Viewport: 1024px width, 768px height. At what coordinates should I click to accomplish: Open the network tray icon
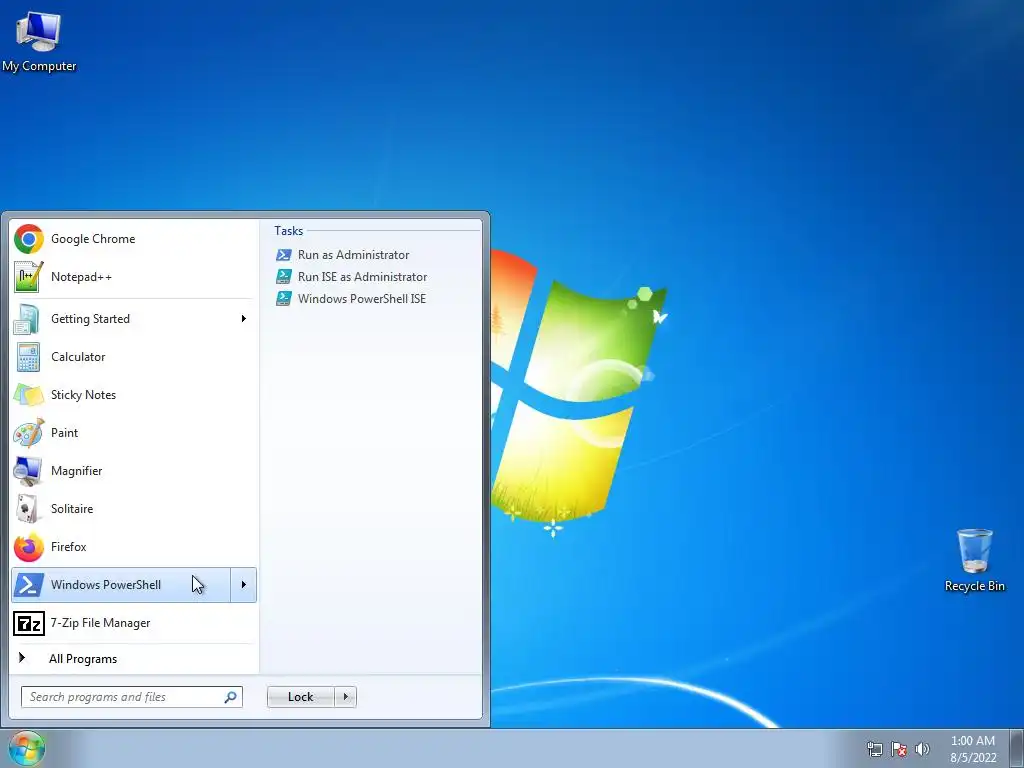click(x=874, y=749)
